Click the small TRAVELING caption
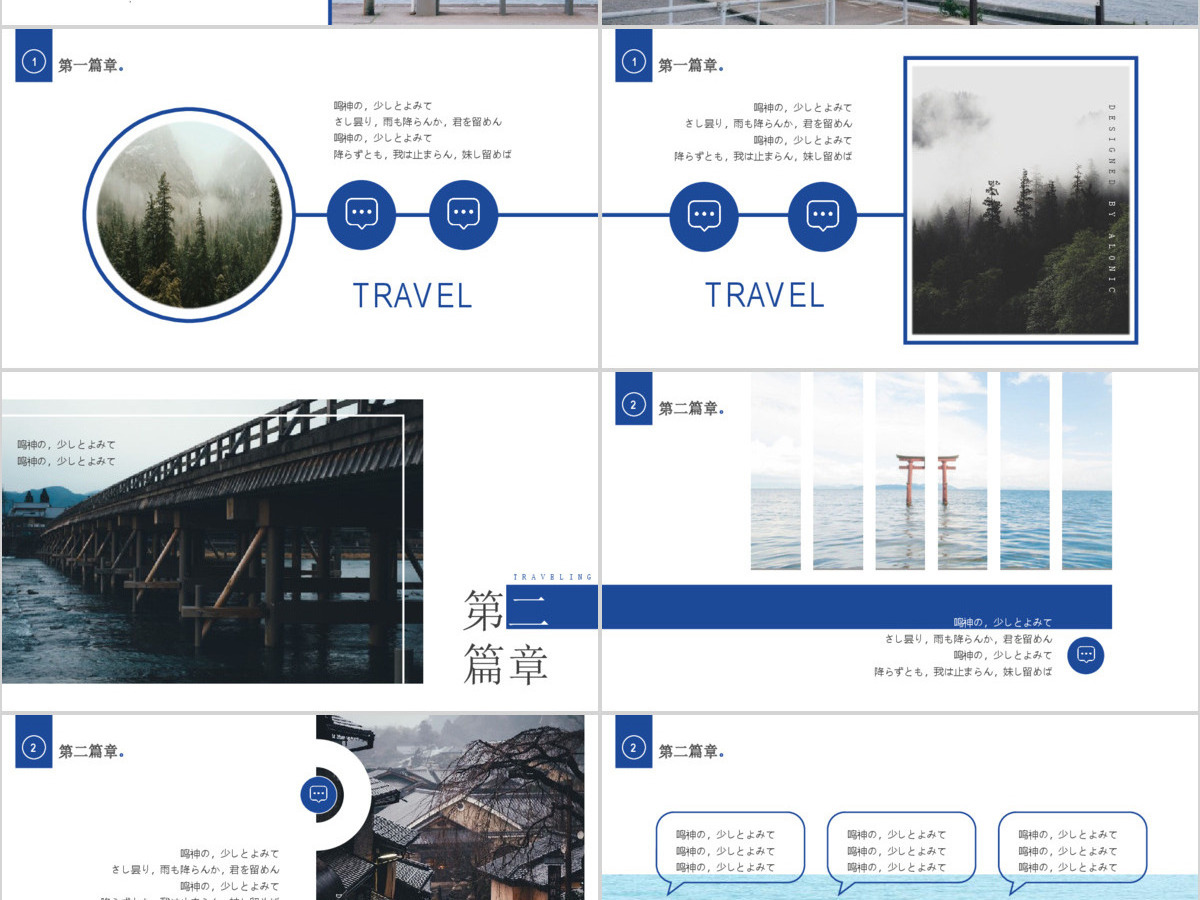 pos(553,577)
